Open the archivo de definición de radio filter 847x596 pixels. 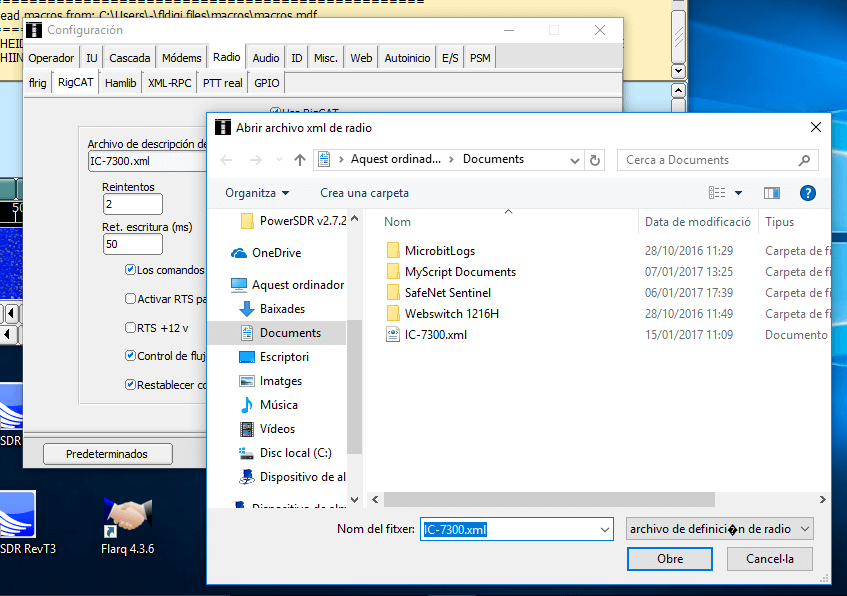pos(720,529)
